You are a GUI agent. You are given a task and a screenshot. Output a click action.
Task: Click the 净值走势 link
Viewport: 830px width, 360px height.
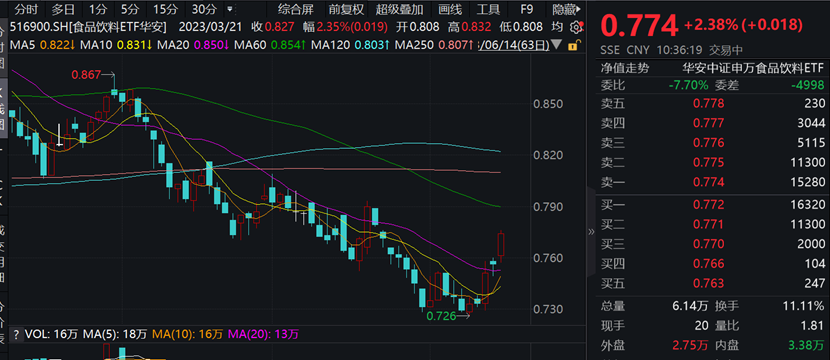tap(625, 68)
